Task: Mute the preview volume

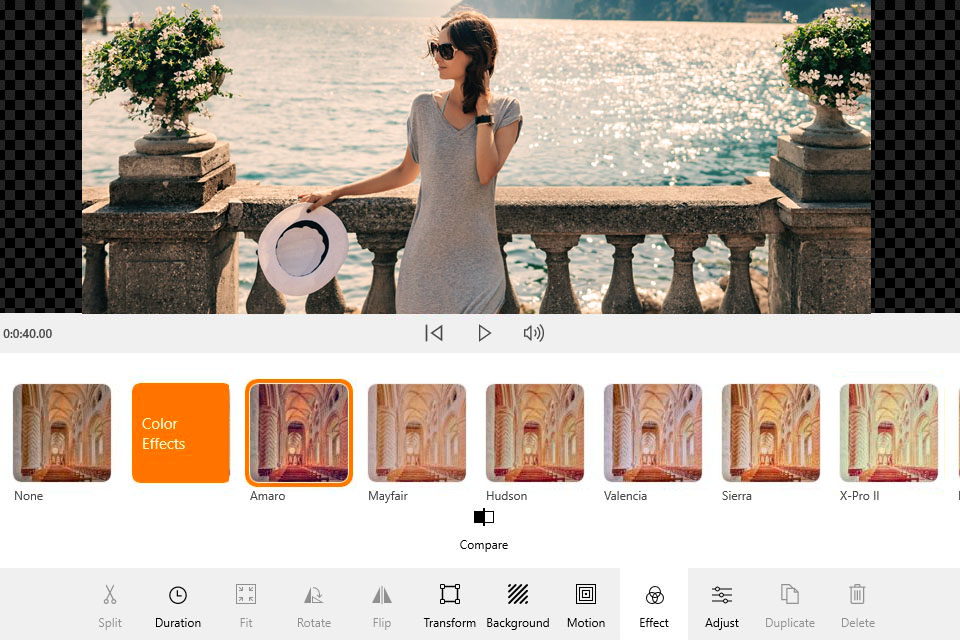Action: pyautogui.click(x=534, y=333)
